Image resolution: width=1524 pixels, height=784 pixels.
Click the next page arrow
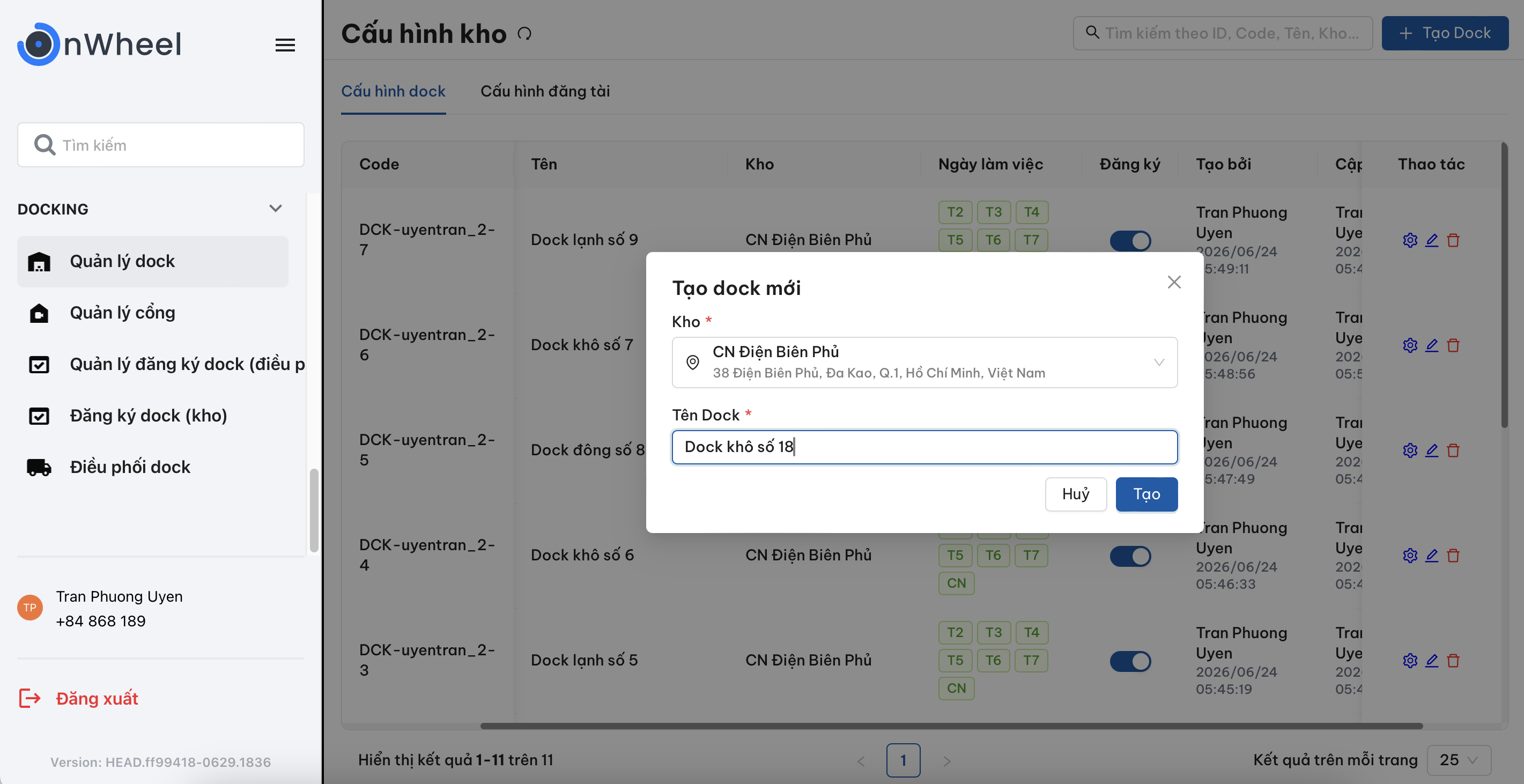coord(946,761)
